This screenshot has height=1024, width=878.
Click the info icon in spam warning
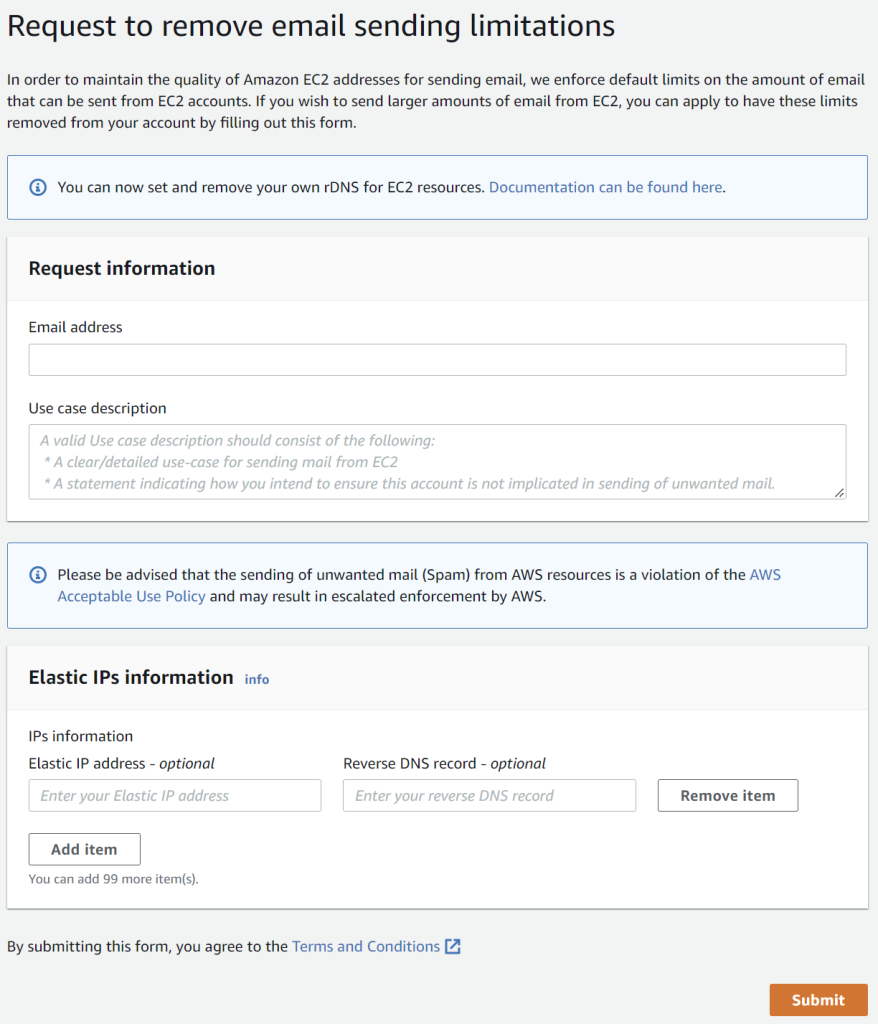(x=38, y=575)
